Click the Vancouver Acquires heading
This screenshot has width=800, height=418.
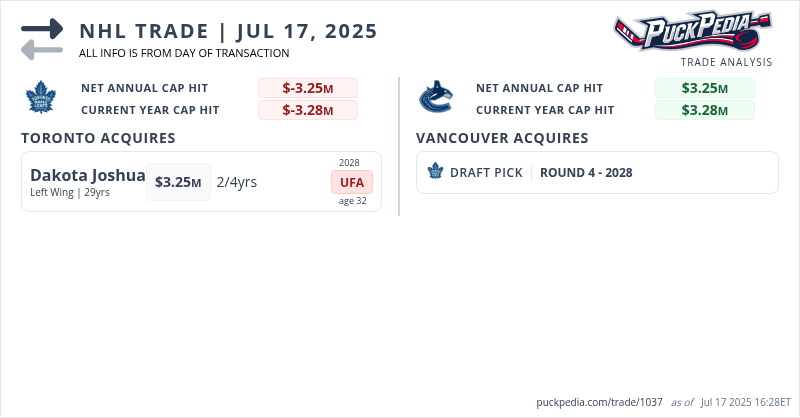tap(502, 138)
